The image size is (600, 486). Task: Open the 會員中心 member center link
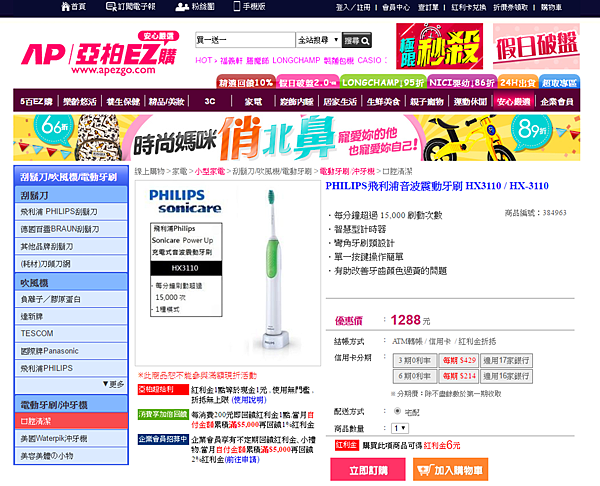click(x=396, y=7)
